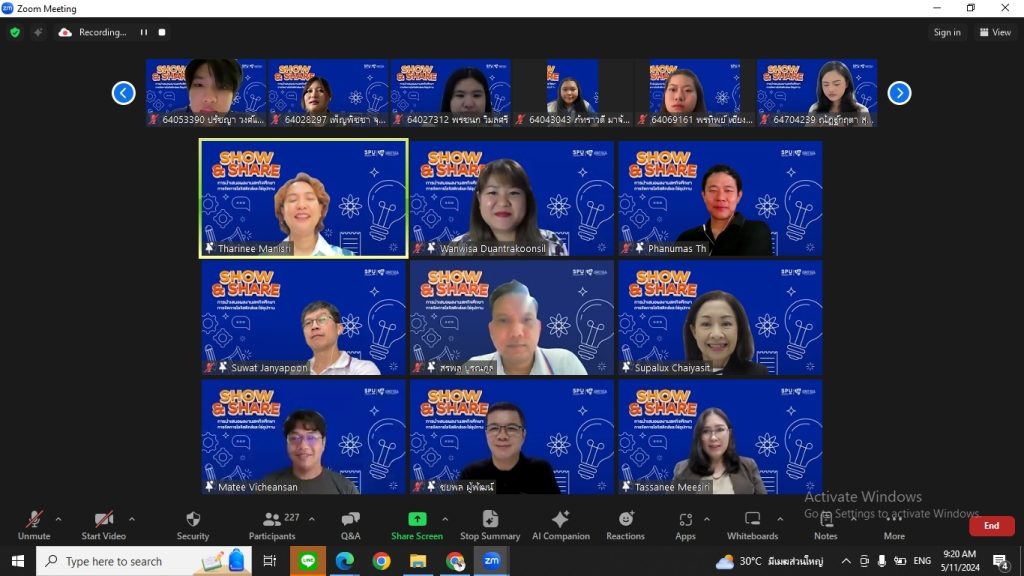Select Suwat Janyapoon's video tile
The height and width of the screenshot is (576, 1024).
[304, 318]
